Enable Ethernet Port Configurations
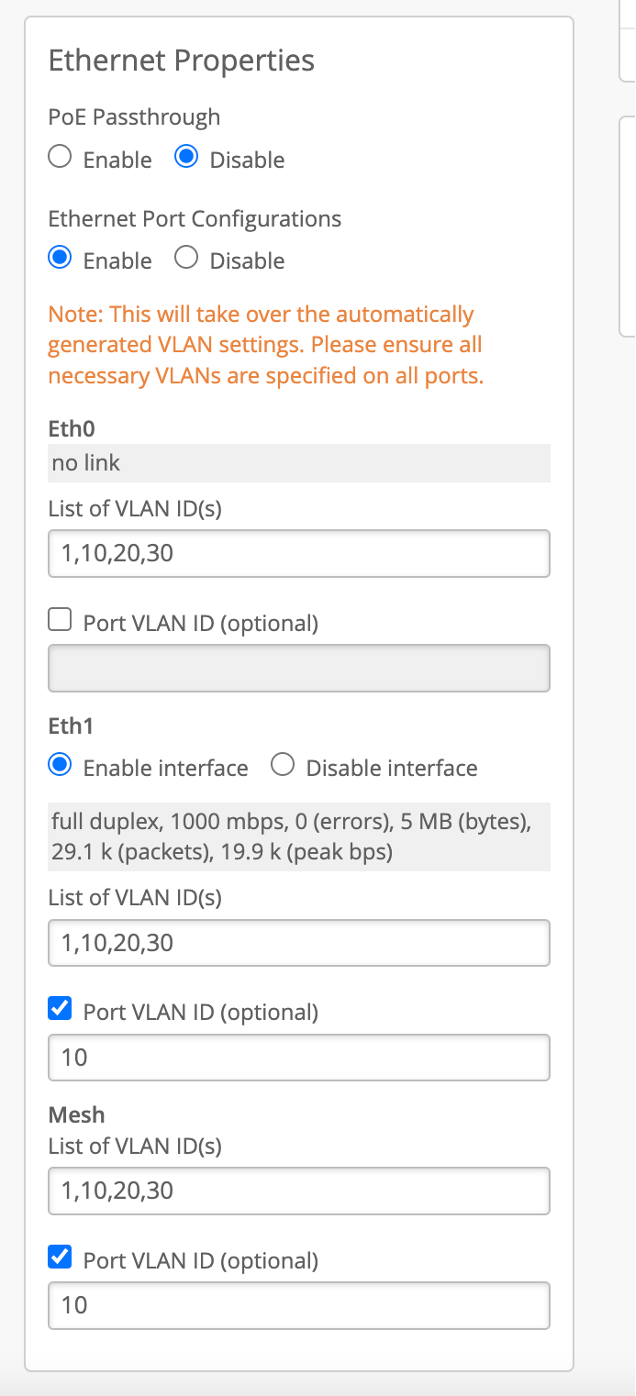 point(60,259)
